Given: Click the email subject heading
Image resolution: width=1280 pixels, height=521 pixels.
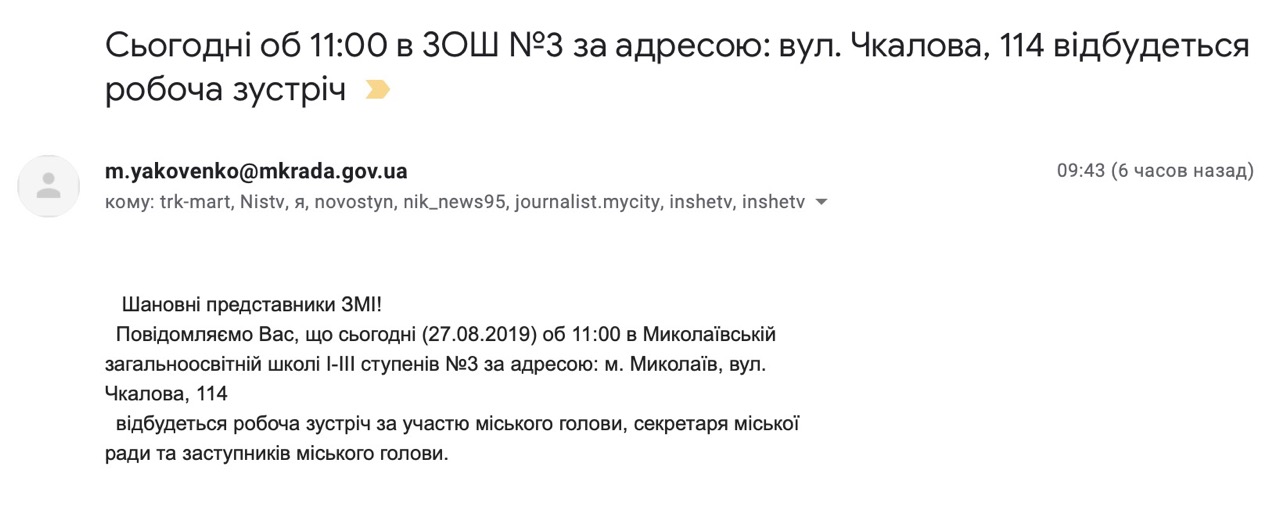Looking at the screenshot, I should pos(677,45).
